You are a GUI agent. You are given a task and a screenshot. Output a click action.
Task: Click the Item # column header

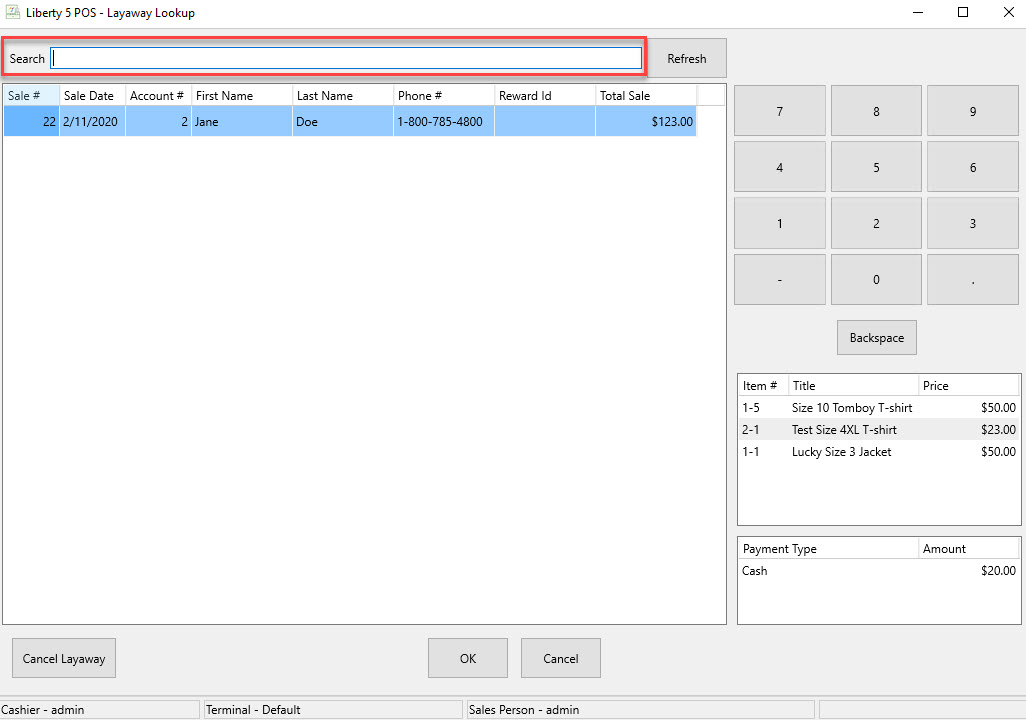tap(763, 386)
